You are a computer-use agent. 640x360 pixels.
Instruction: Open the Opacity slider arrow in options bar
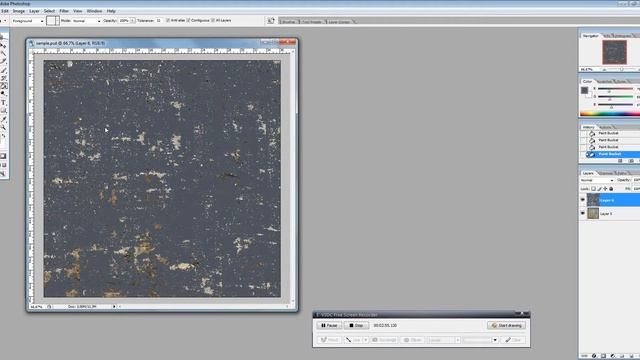(133, 20)
